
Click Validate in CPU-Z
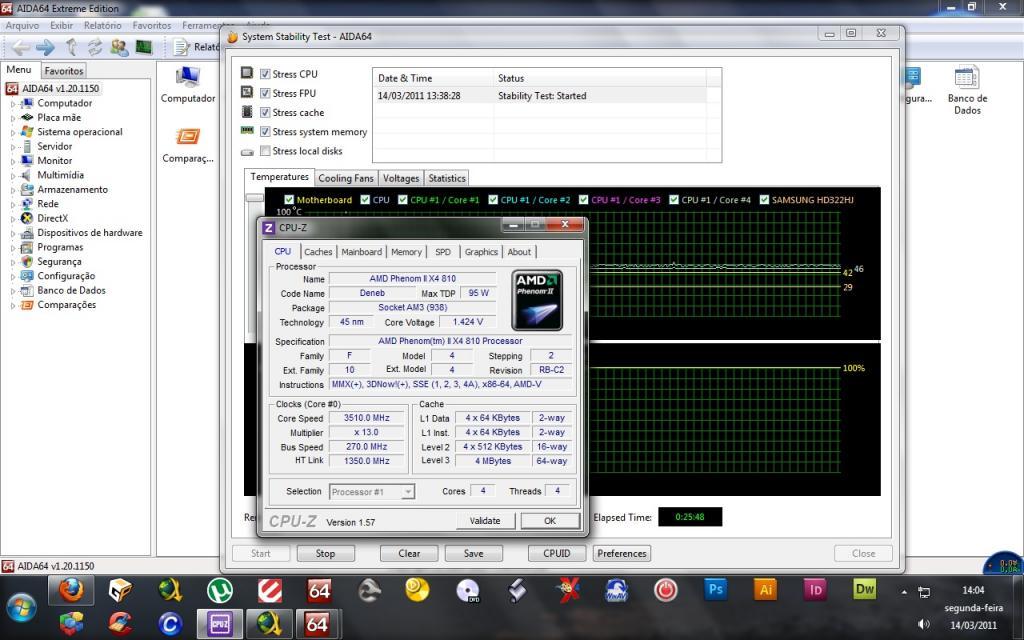tap(485, 520)
